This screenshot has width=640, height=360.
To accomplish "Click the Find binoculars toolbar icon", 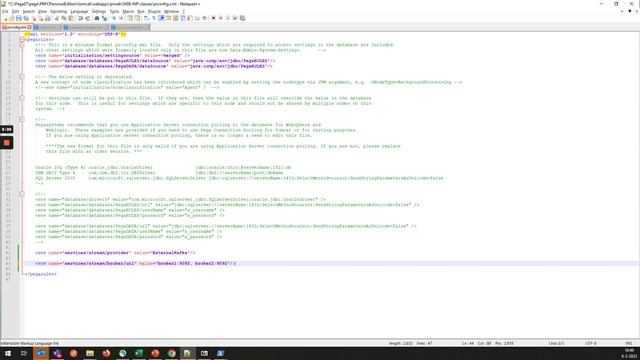I will (97, 18).
